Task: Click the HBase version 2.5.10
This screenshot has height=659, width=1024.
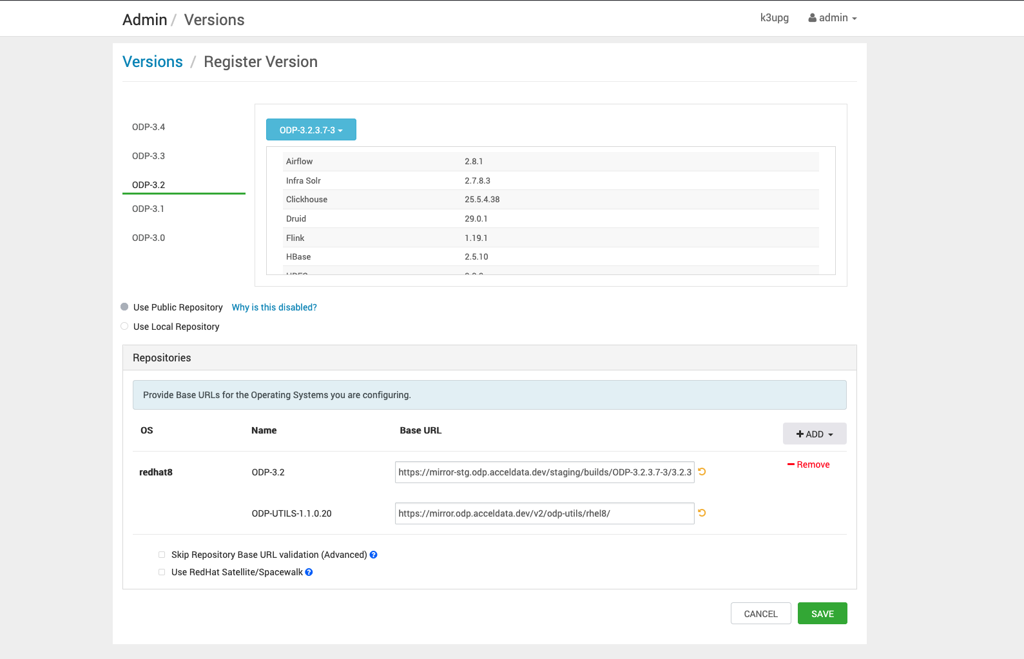Action: coord(476,257)
